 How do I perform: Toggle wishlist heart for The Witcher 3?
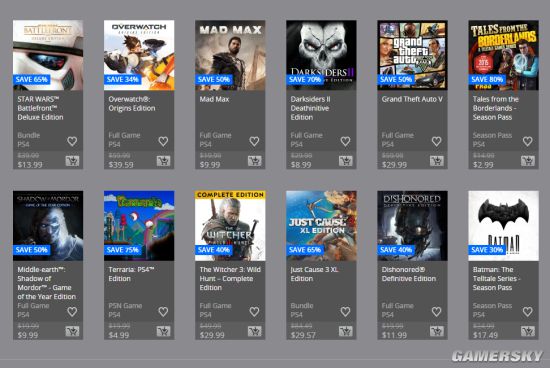[x=254, y=312]
